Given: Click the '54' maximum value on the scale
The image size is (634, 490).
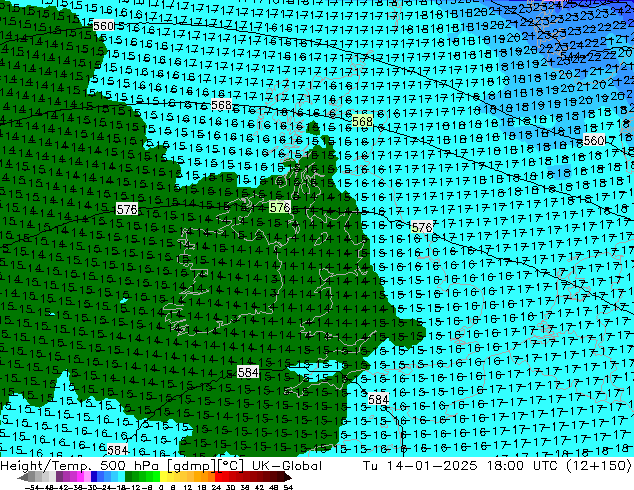Looking at the screenshot, I should [x=288, y=487].
